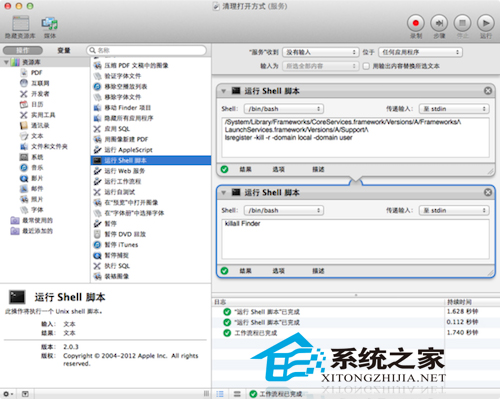Show 结果 of the first Shell action
This screenshot has width=500, height=399.
(245, 169)
